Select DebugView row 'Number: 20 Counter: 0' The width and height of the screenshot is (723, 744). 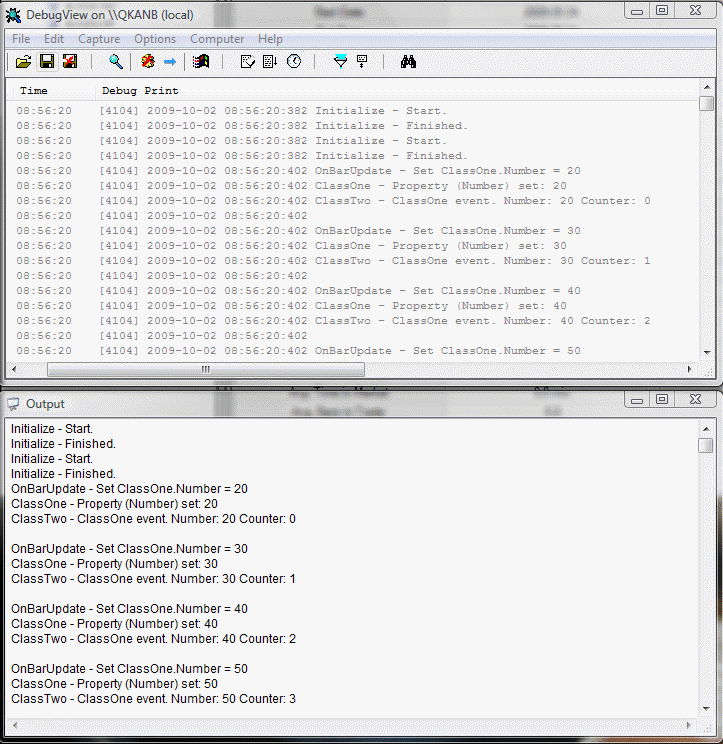(353, 201)
